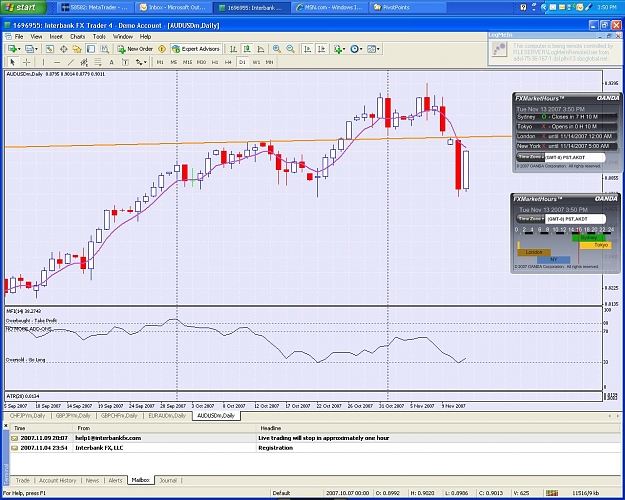This screenshot has width=625, height=500.
Task: Expand the Profiles dropdown arrow
Action: click(36, 49)
